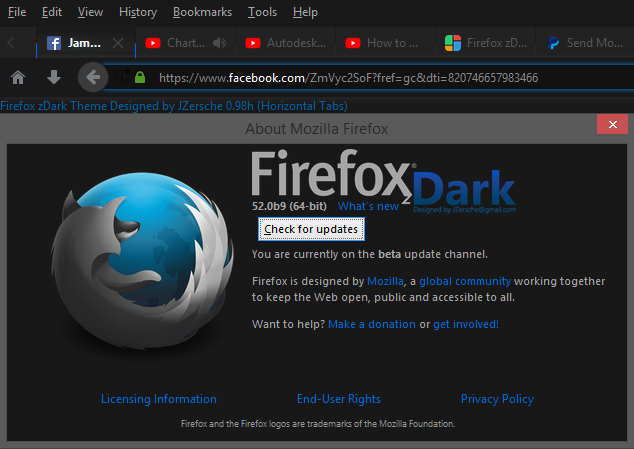Open the Help menu
The height and width of the screenshot is (449, 634).
coord(305,12)
